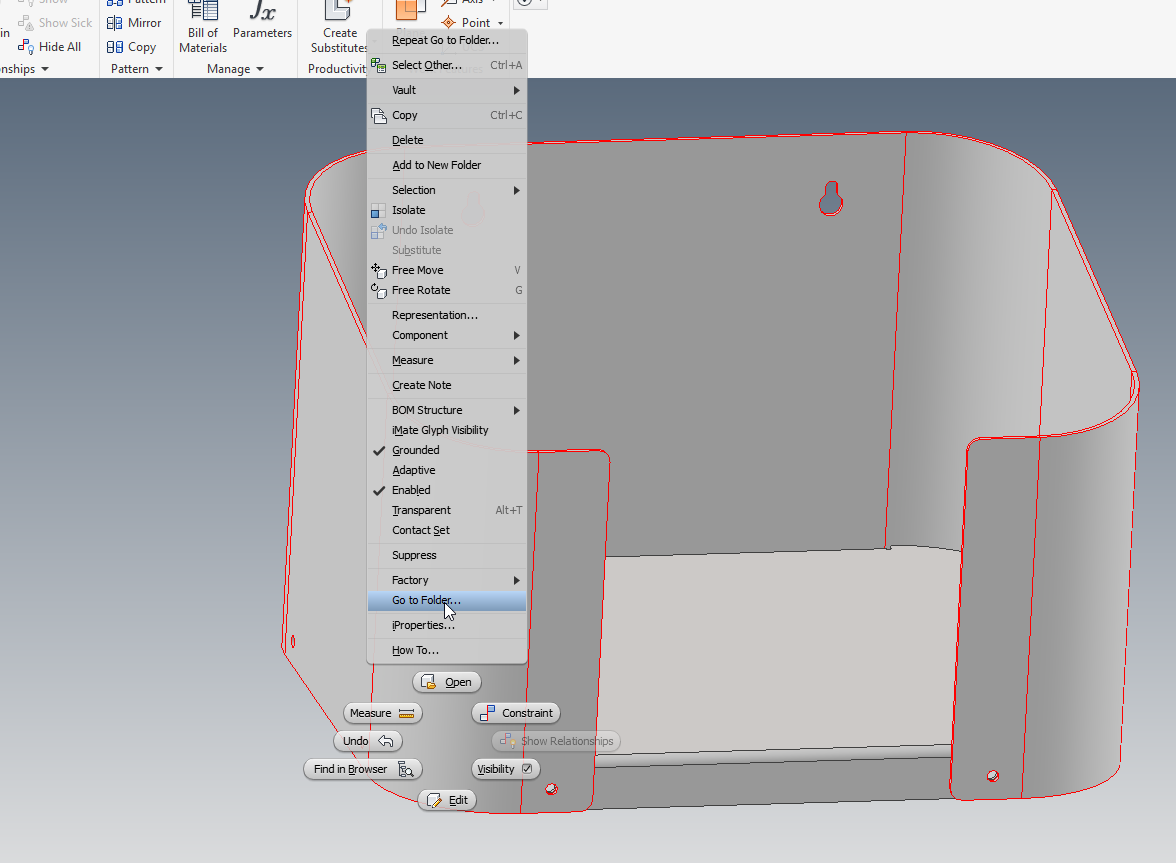Select the keyhole slot on back wall
Viewport: 1176px width, 863px height.
[831, 198]
